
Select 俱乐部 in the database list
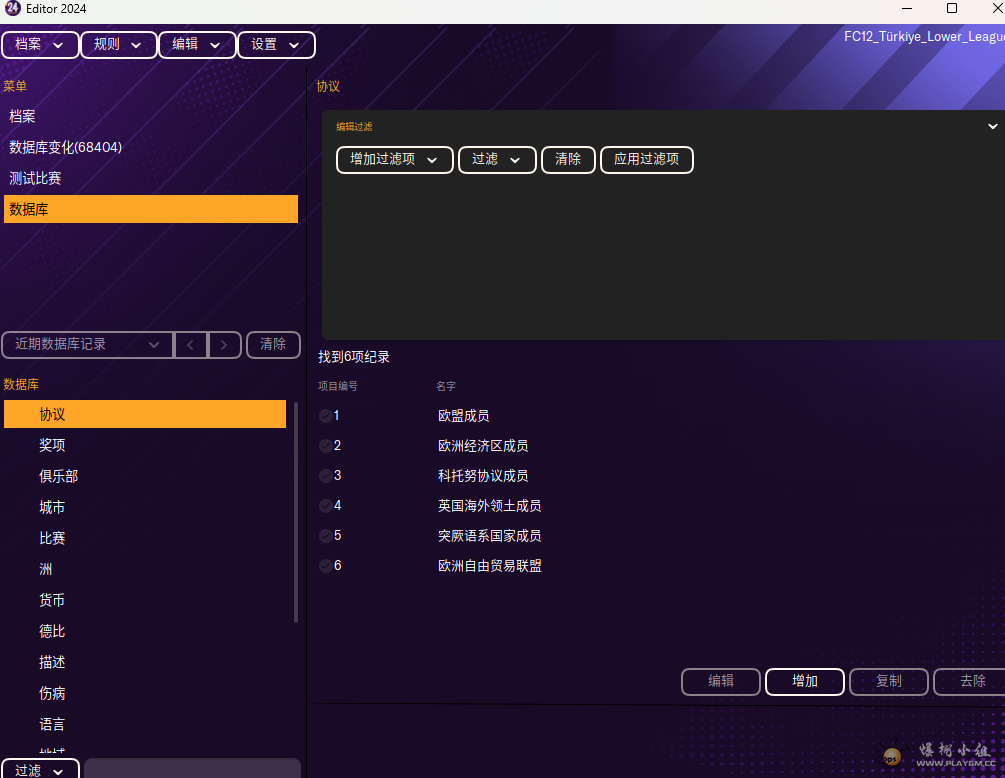pyautogui.click(x=59, y=476)
